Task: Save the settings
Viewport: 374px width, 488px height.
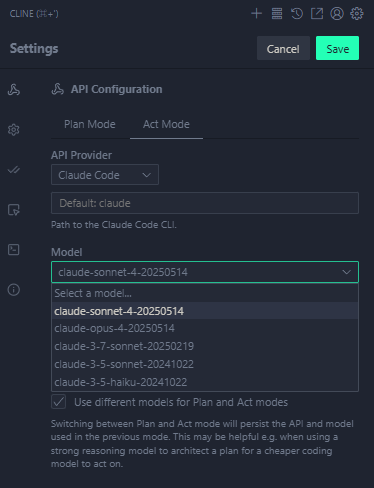Action: click(337, 48)
